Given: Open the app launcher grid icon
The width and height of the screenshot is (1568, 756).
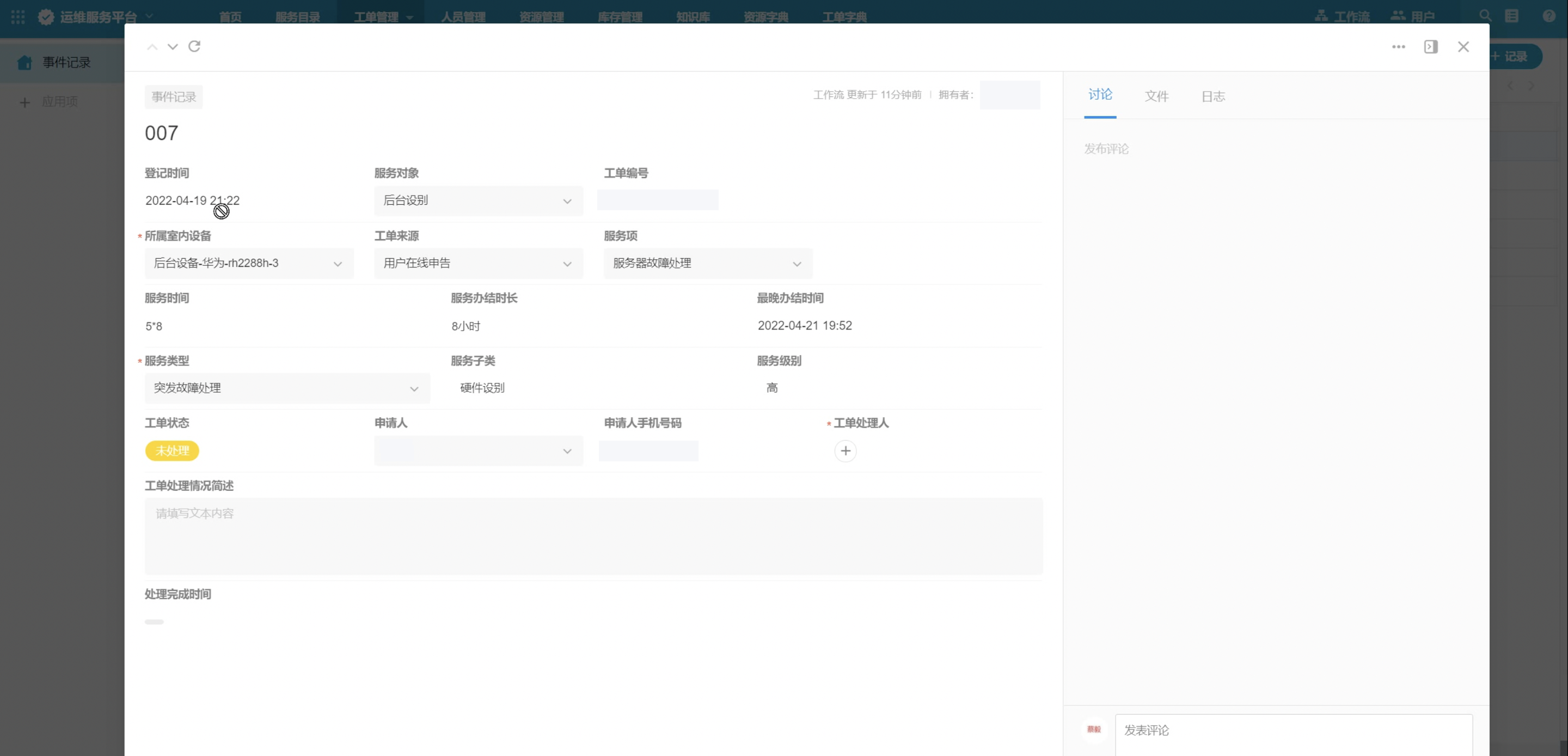Looking at the screenshot, I should [19, 17].
